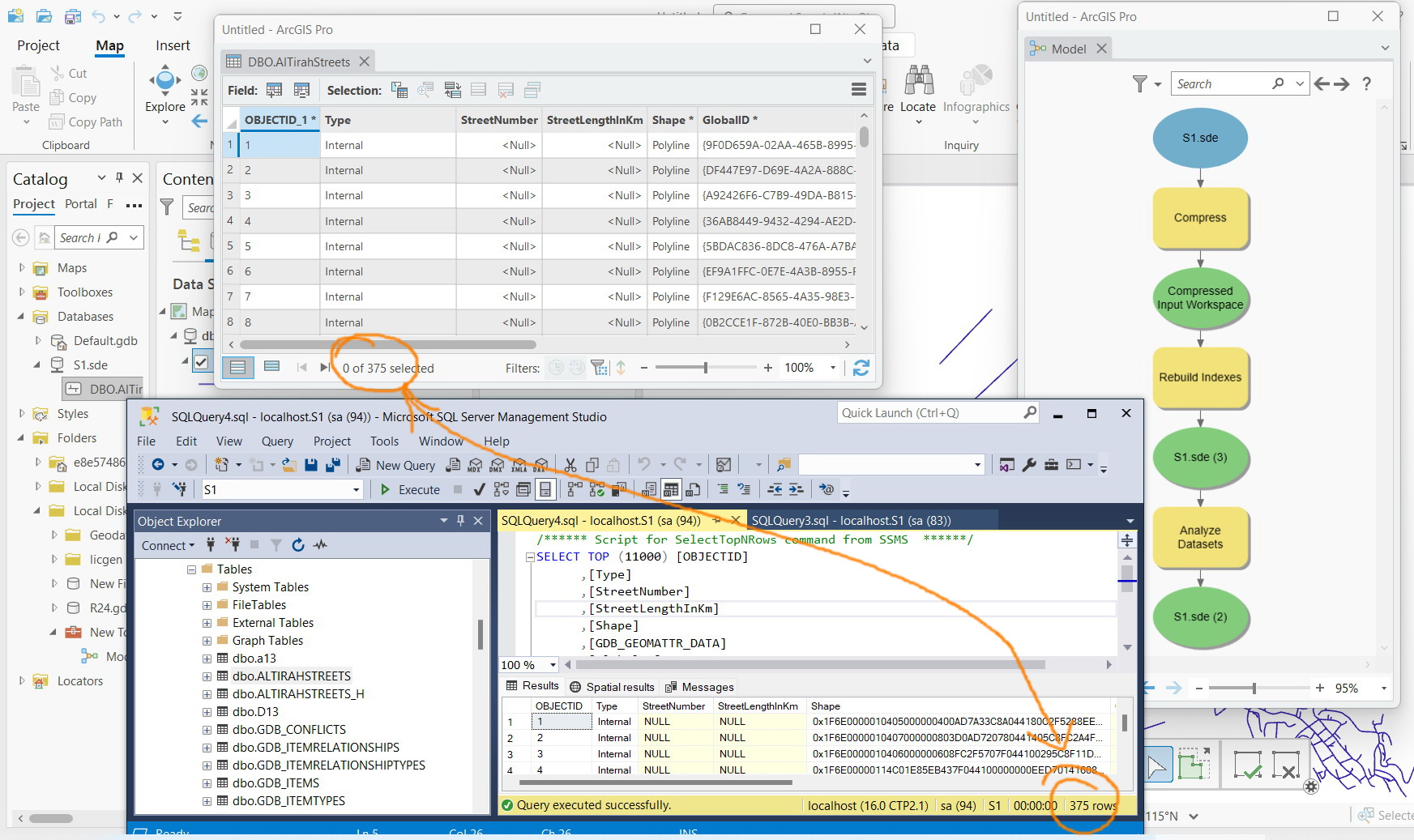Execute the SQL query
This screenshot has height=840, width=1414.
coord(409,489)
